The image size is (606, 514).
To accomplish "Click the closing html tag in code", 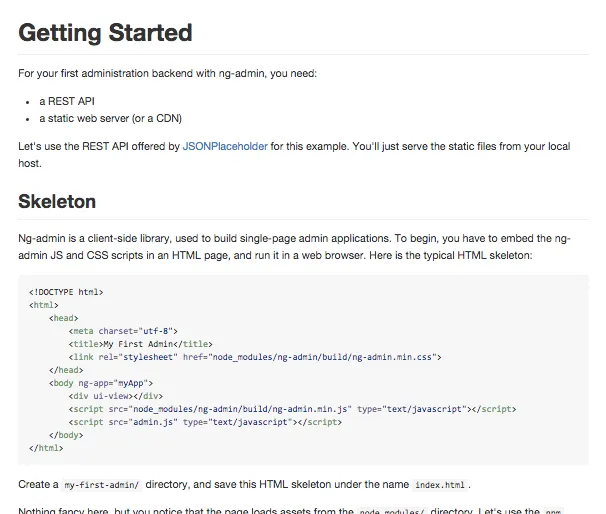I will 48,448.
